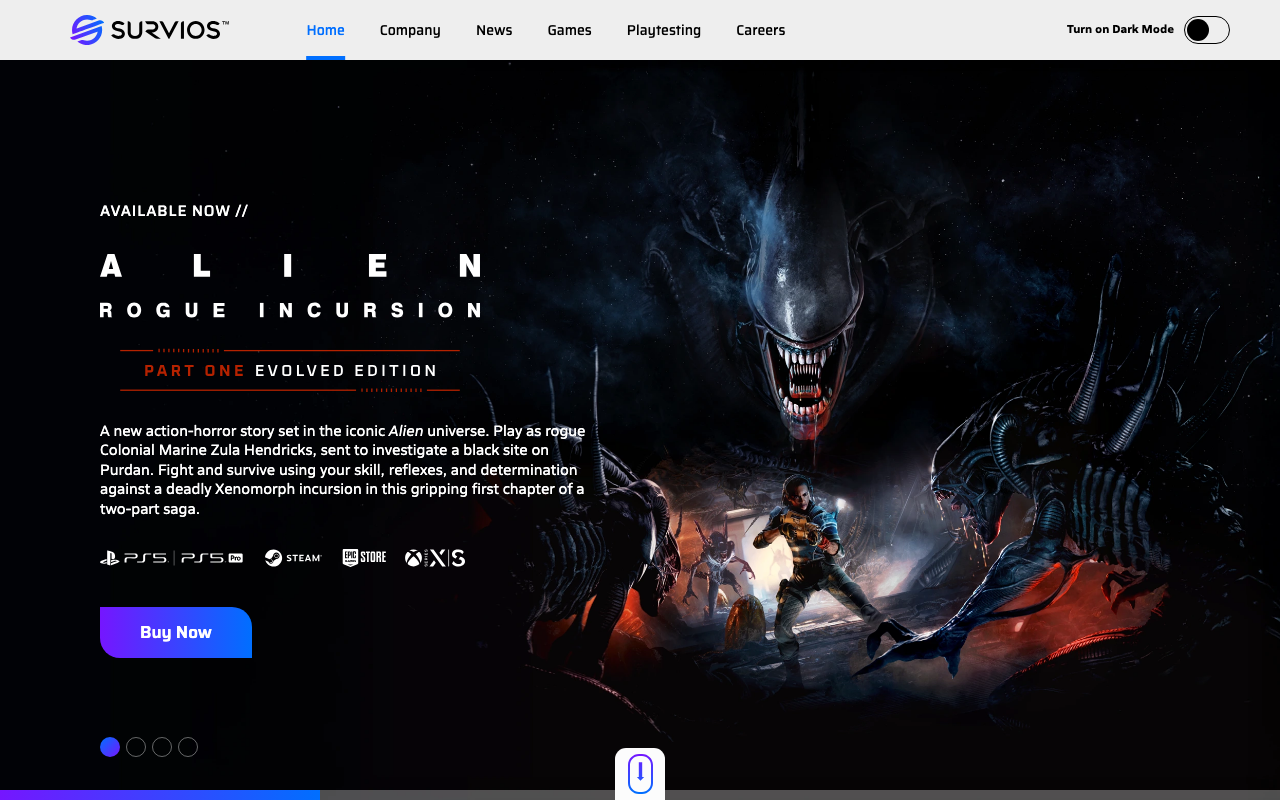1280x800 pixels.
Task: Select the fourth carousel slide dot
Action: [x=188, y=747]
